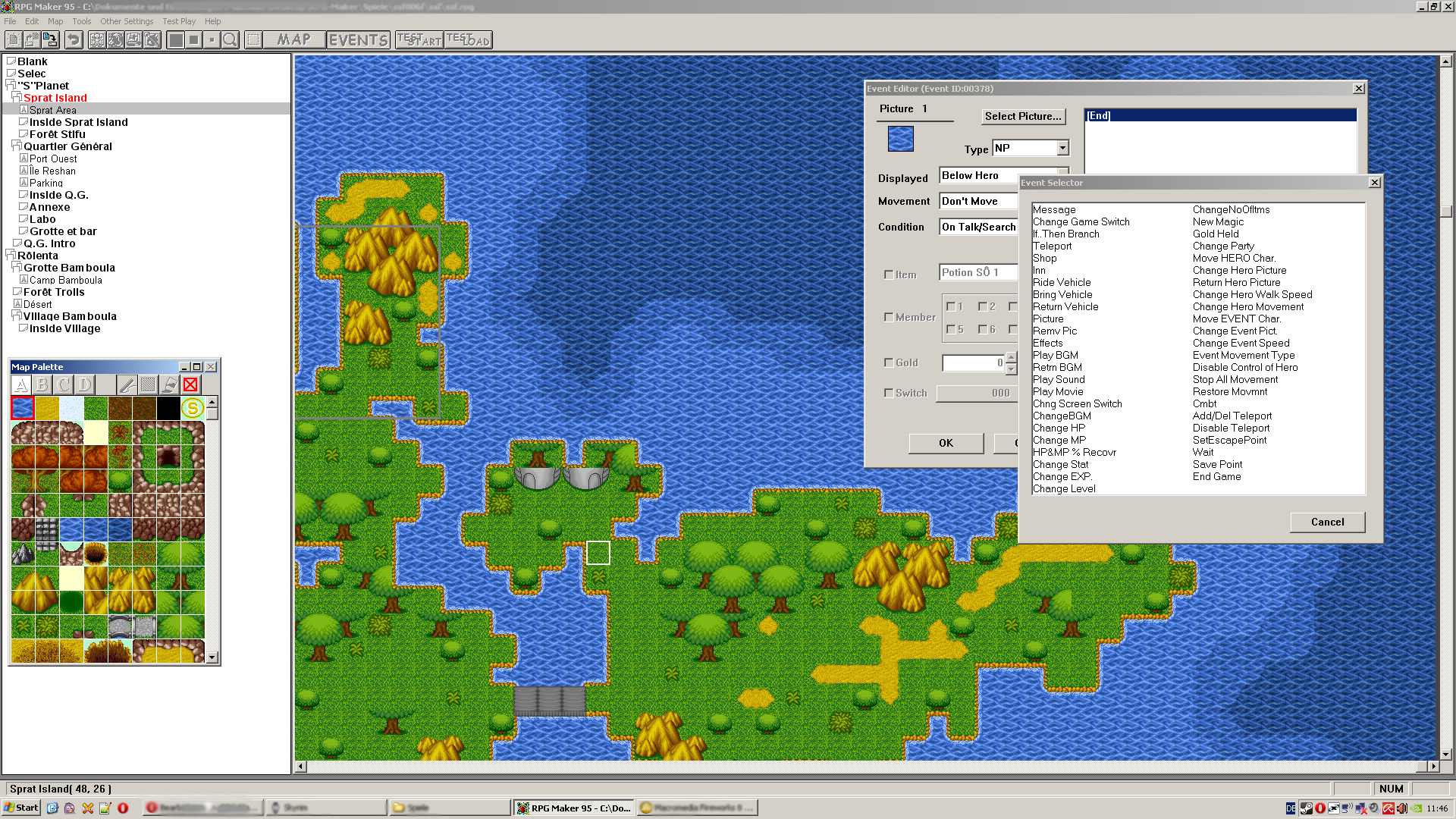Click the red X eraser icon in palette
The height and width of the screenshot is (819, 1456).
pos(190,385)
